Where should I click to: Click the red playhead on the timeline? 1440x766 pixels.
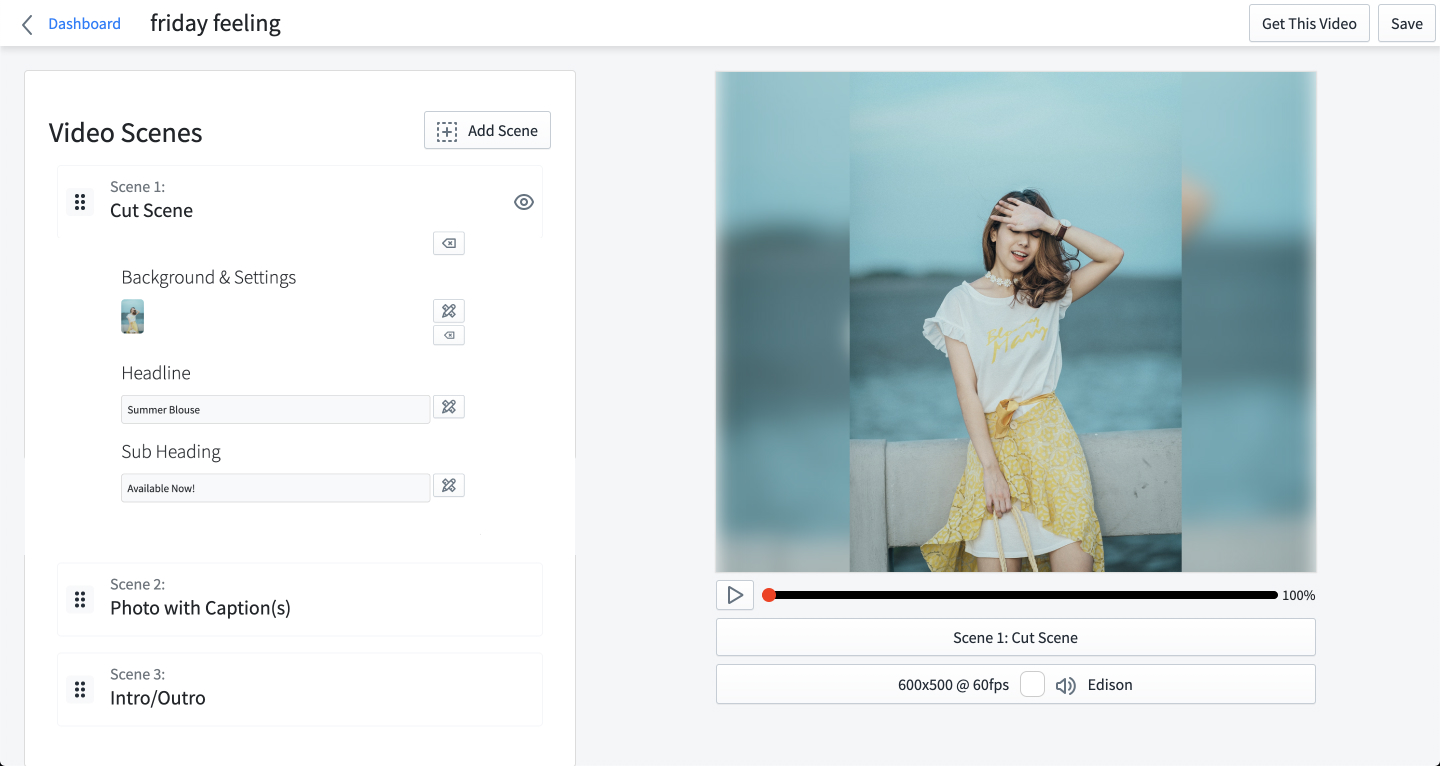(x=769, y=595)
